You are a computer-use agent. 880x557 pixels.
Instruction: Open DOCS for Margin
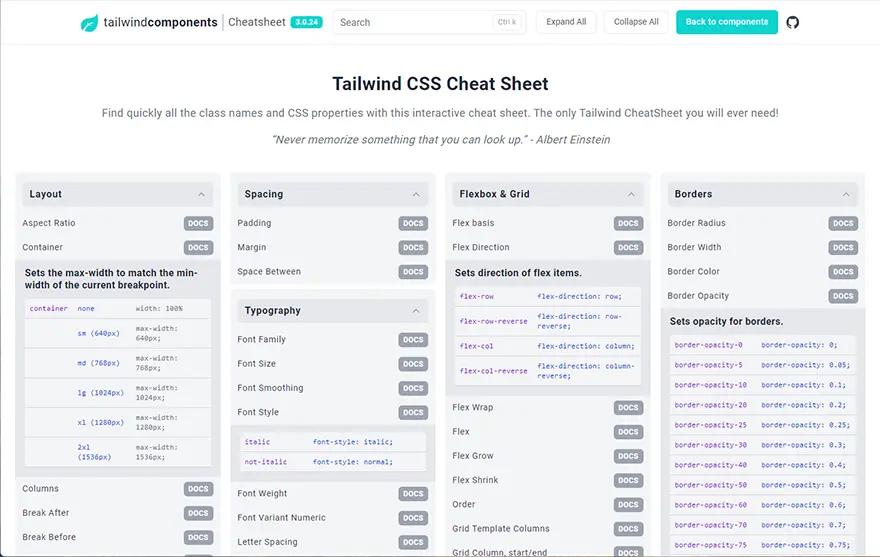[413, 248]
